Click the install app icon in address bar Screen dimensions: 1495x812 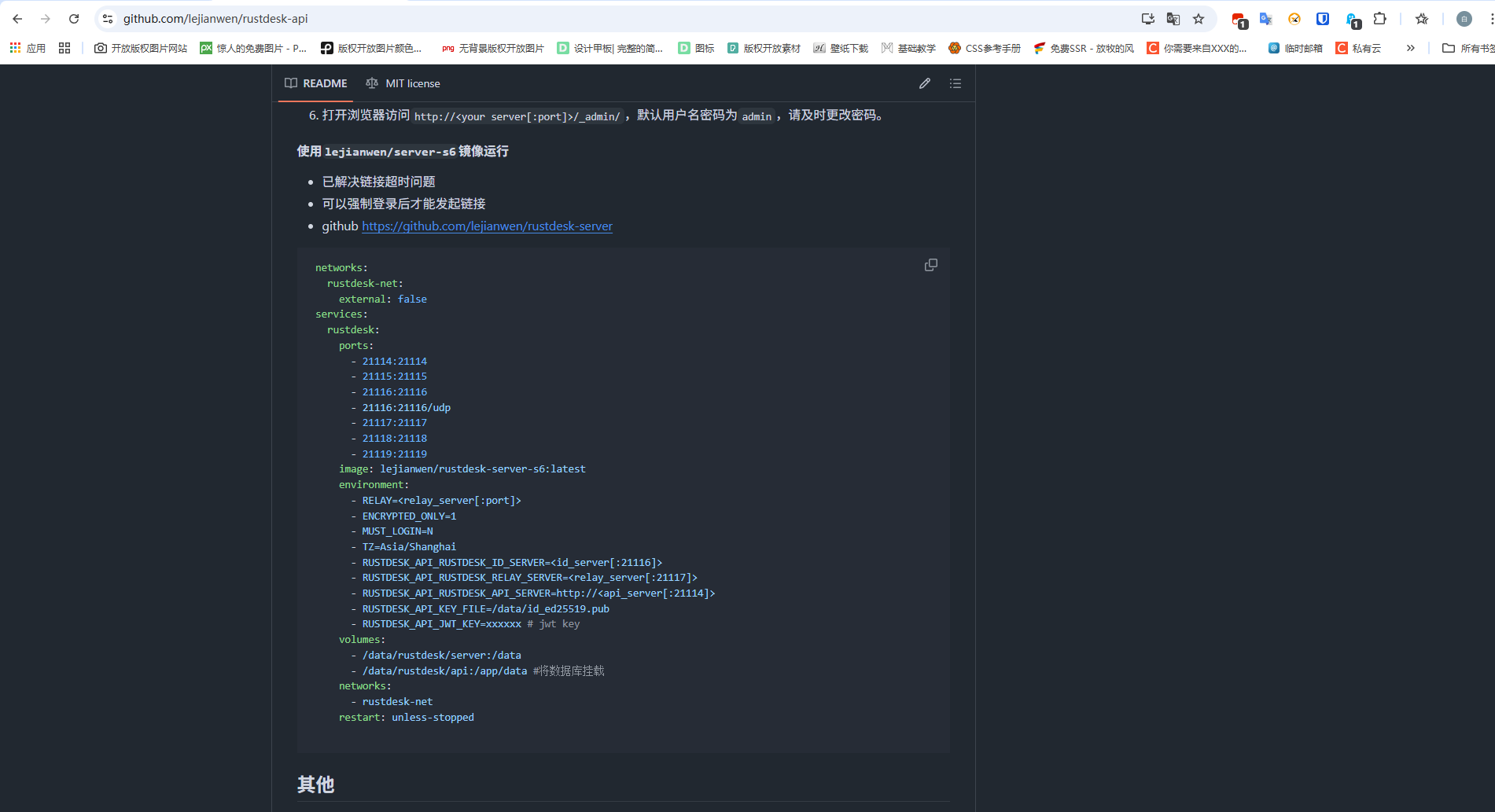point(1148,19)
